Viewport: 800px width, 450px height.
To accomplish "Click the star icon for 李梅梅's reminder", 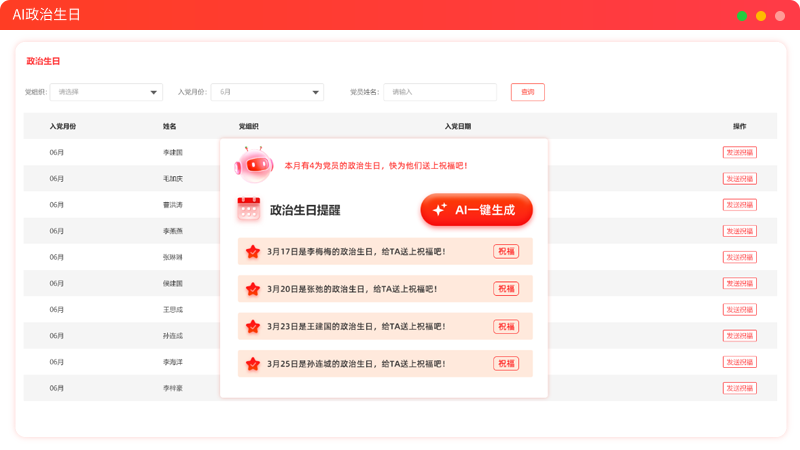I will point(253,252).
